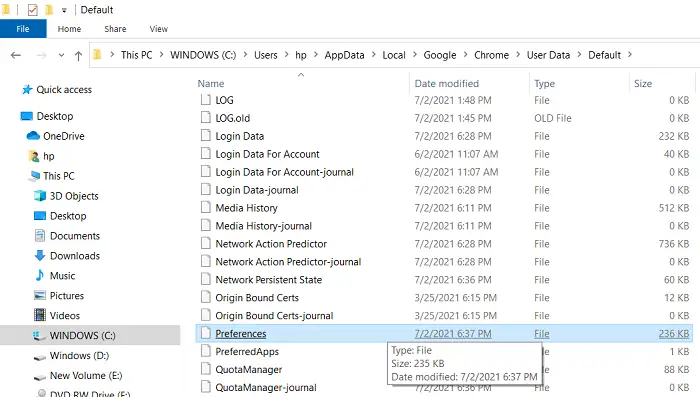Select New Volume (E:) in navigation pane

tap(86, 376)
